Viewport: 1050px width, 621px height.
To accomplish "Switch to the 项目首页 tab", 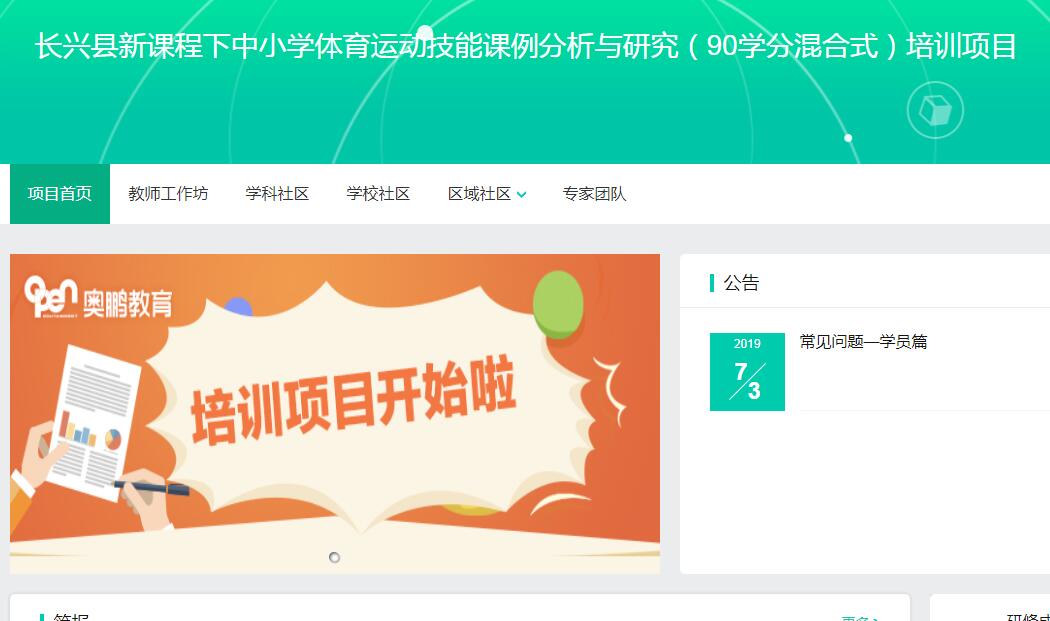I will [60, 194].
